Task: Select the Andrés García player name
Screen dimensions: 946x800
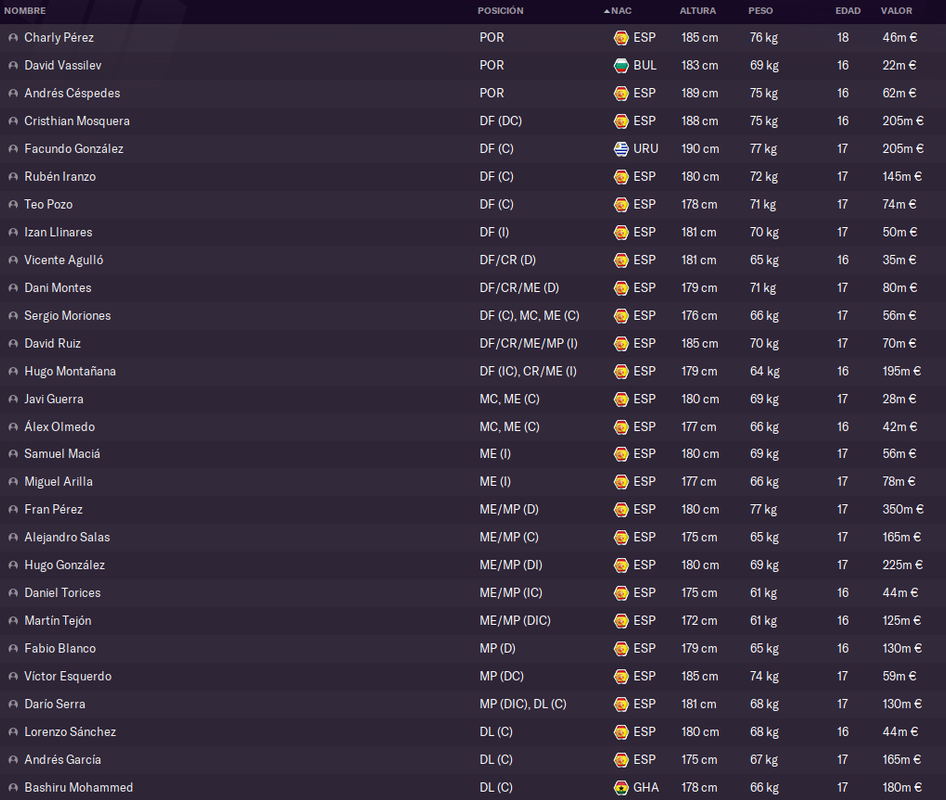Action: tap(62, 760)
